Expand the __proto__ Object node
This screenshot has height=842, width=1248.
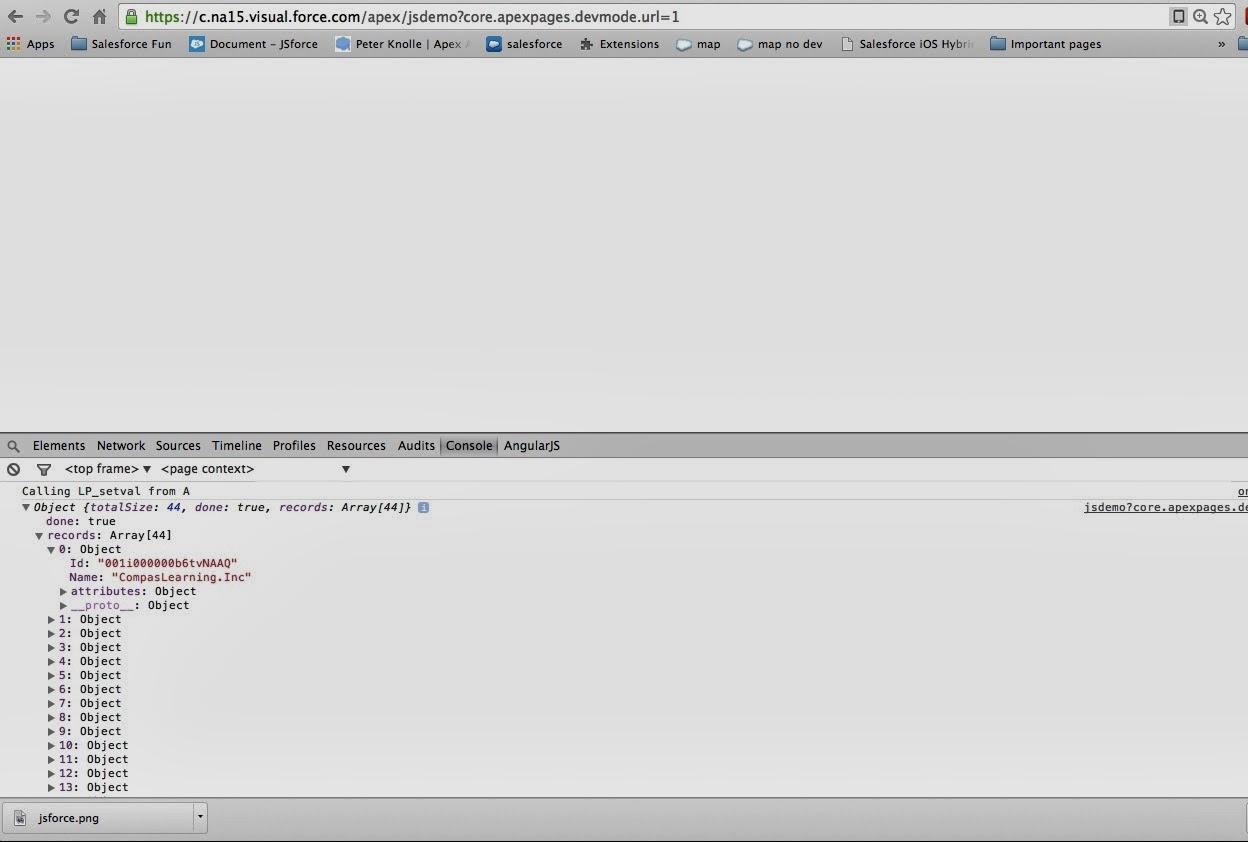tap(63, 606)
